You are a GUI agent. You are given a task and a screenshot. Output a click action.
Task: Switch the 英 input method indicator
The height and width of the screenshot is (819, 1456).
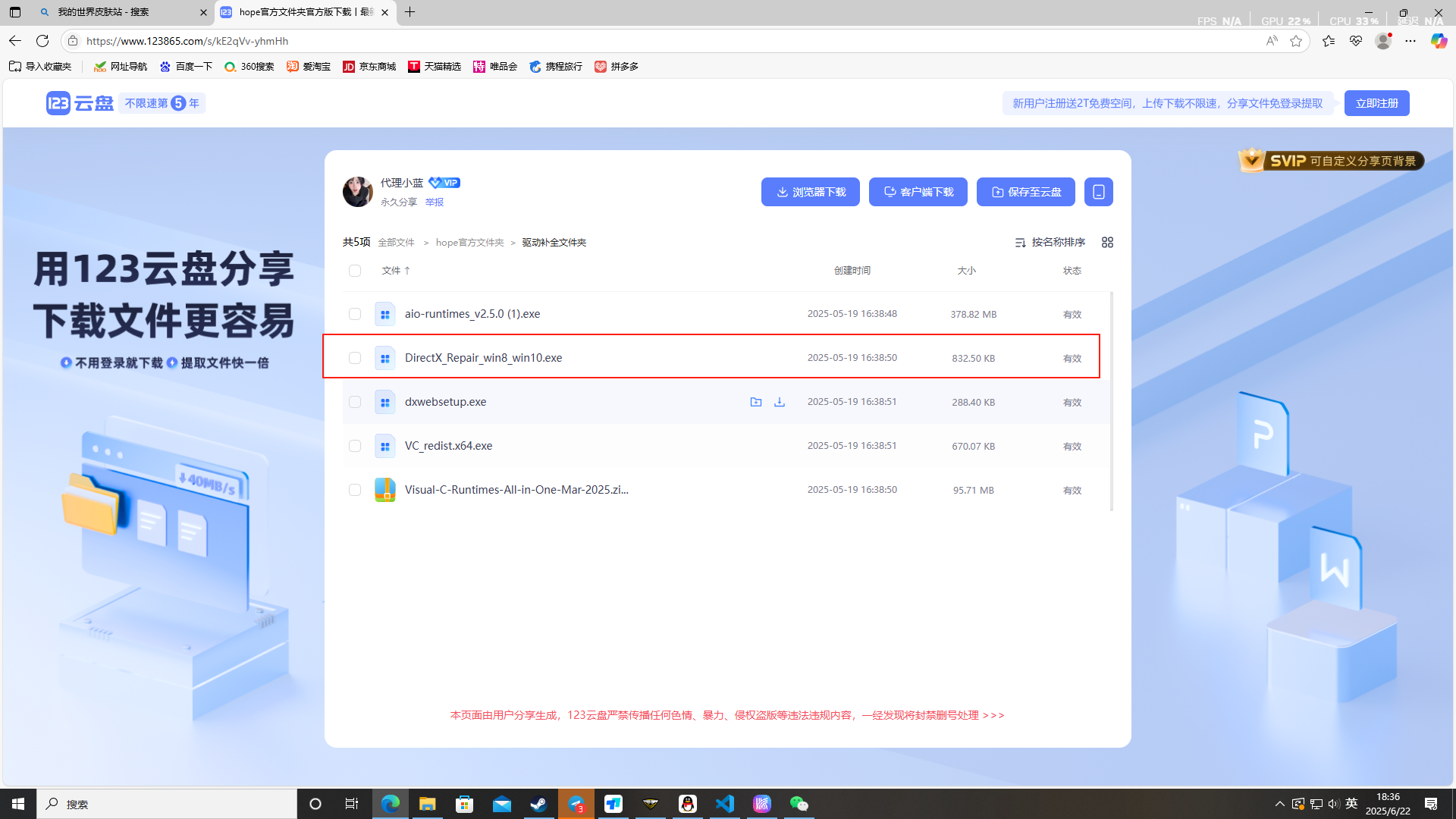click(1351, 804)
